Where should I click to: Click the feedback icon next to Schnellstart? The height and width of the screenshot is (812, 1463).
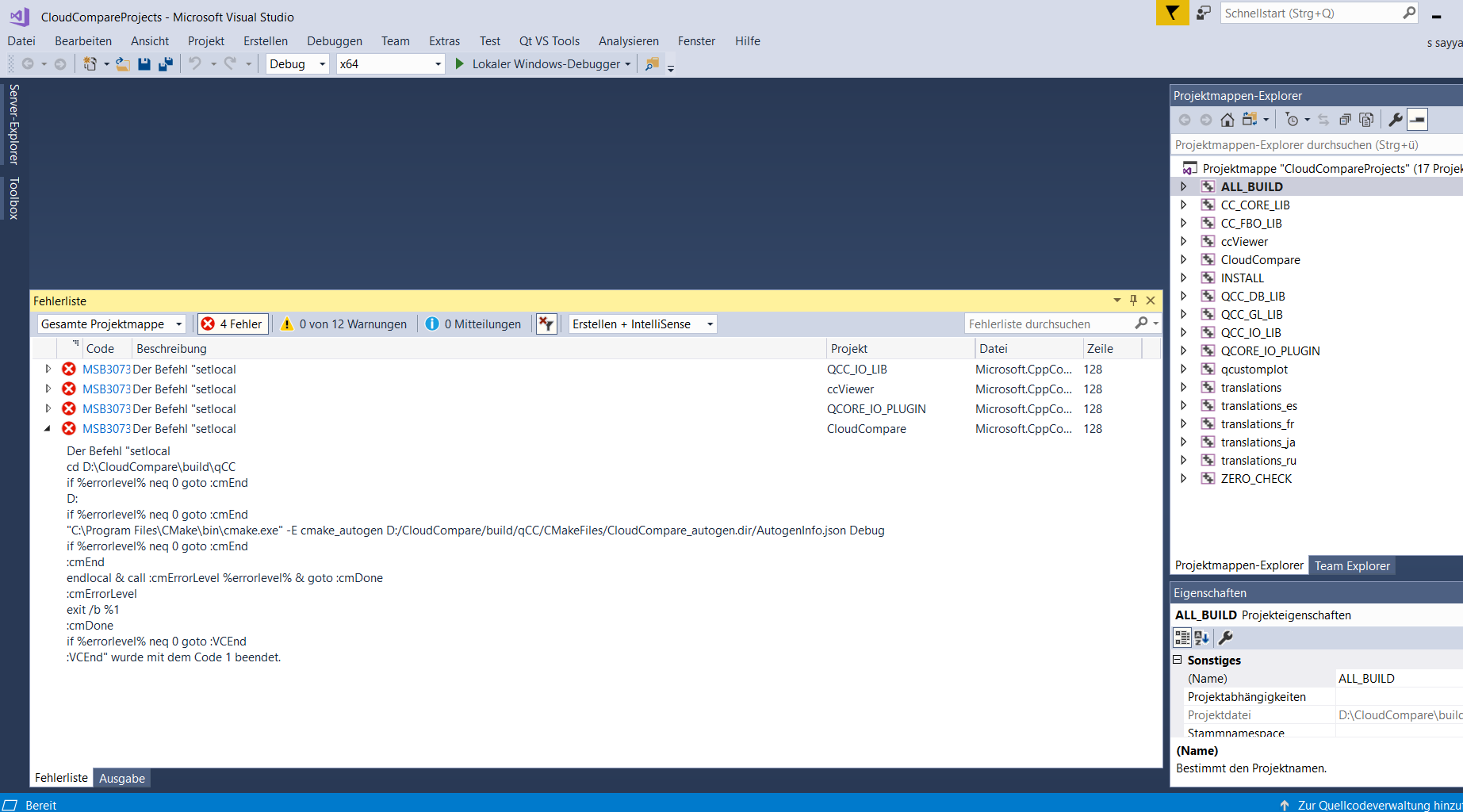1204,13
